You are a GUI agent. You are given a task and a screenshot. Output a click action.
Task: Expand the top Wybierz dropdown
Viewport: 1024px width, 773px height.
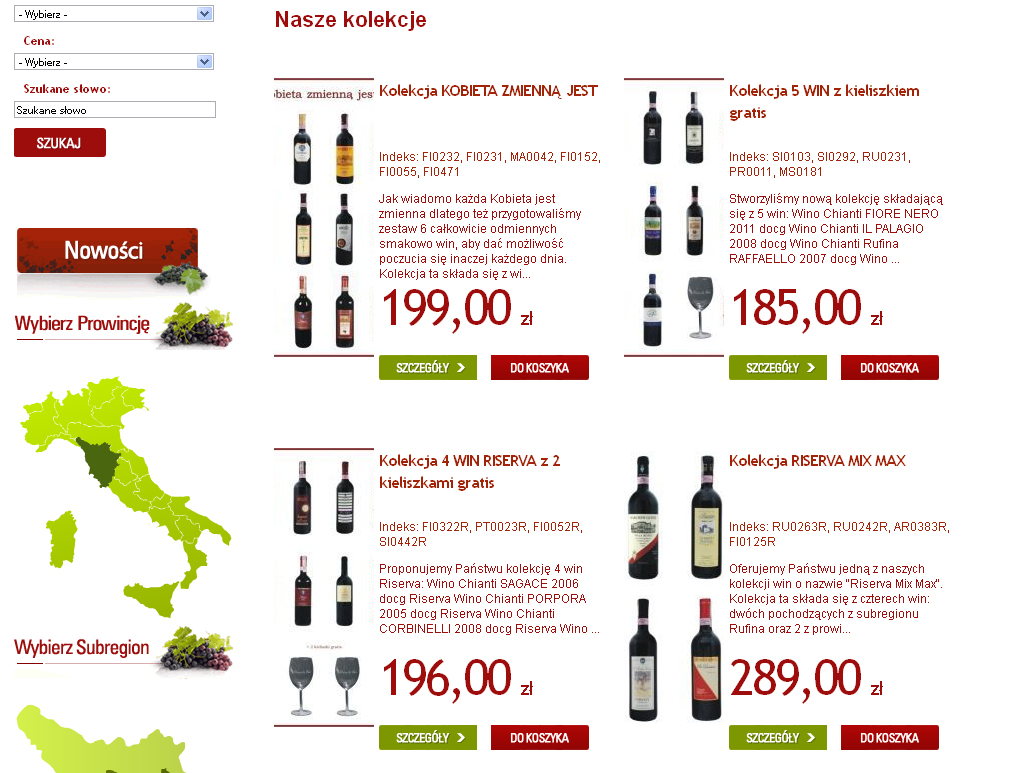pos(114,14)
